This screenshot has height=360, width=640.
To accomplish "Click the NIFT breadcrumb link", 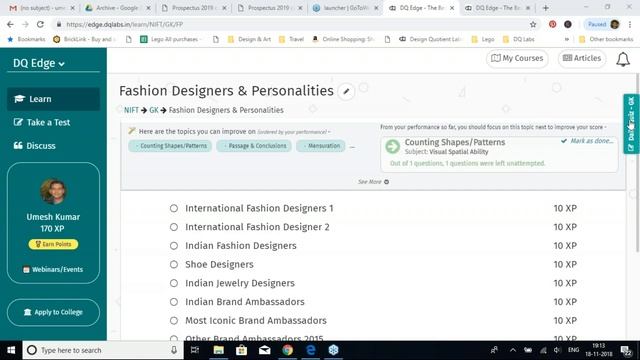I will click(x=131, y=110).
